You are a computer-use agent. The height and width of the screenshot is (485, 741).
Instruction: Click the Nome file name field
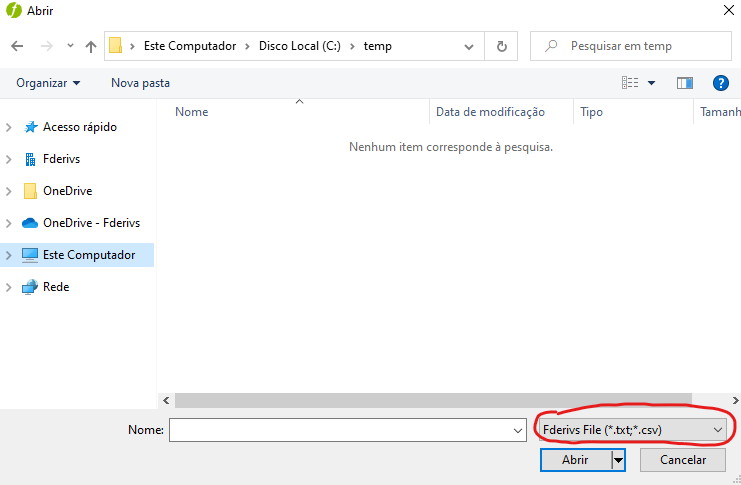340,429
